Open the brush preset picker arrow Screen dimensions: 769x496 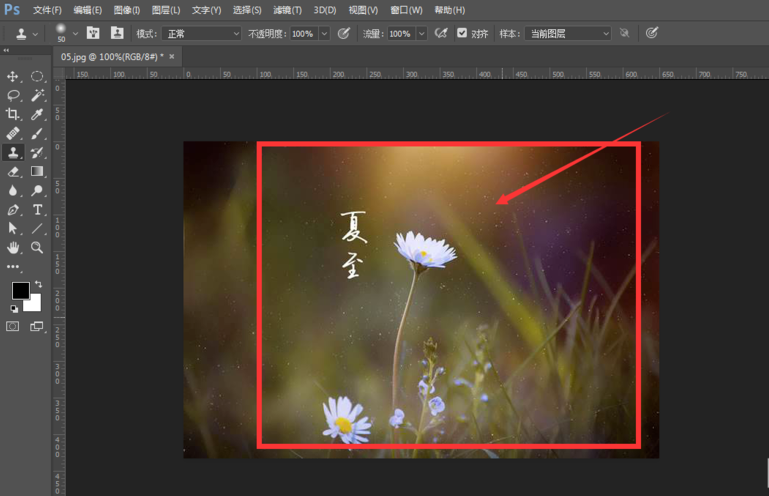click(75, 34)
